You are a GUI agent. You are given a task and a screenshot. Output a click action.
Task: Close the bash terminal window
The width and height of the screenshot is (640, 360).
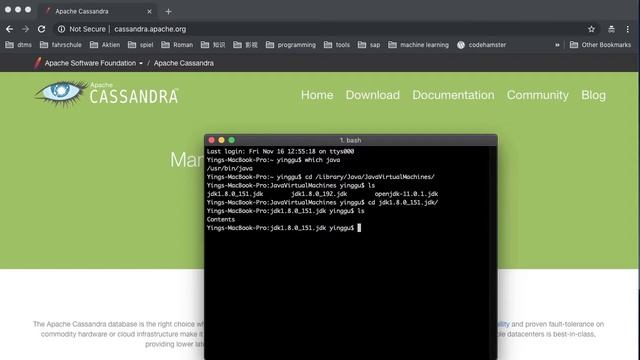coord(211,140)
